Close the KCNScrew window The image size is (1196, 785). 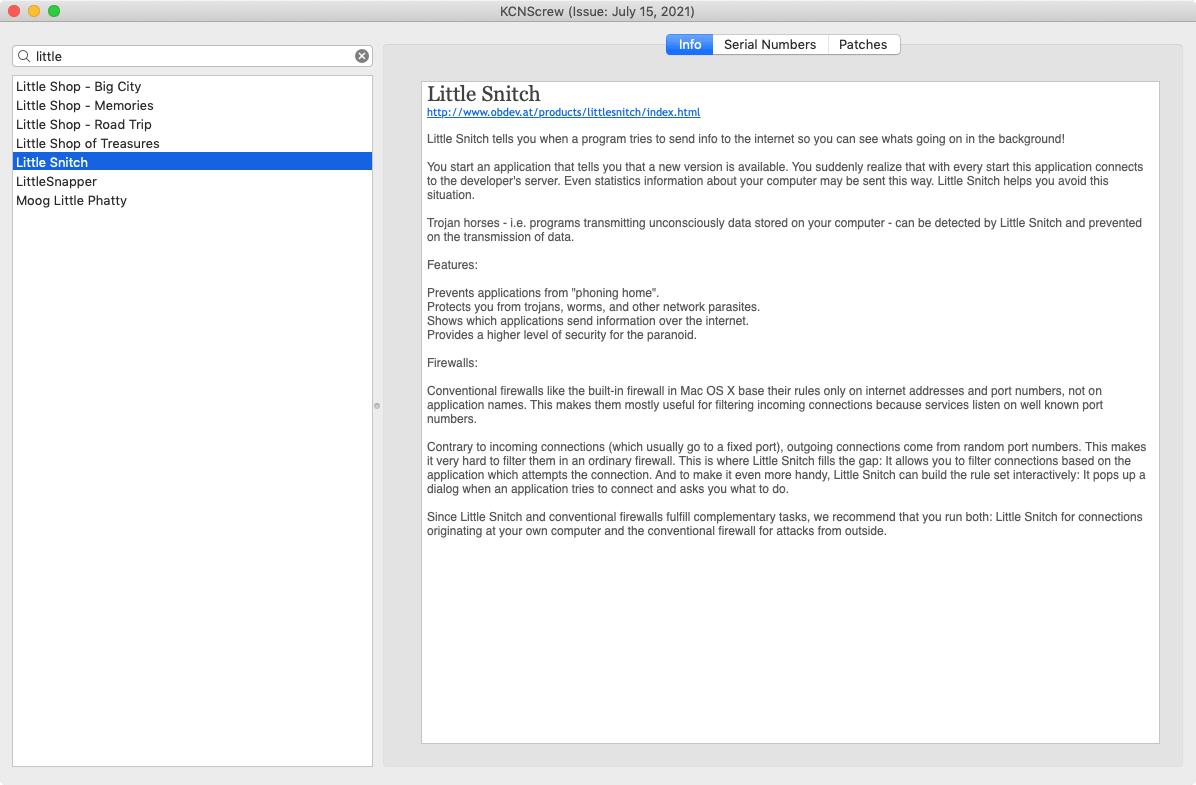pos(14,11)
